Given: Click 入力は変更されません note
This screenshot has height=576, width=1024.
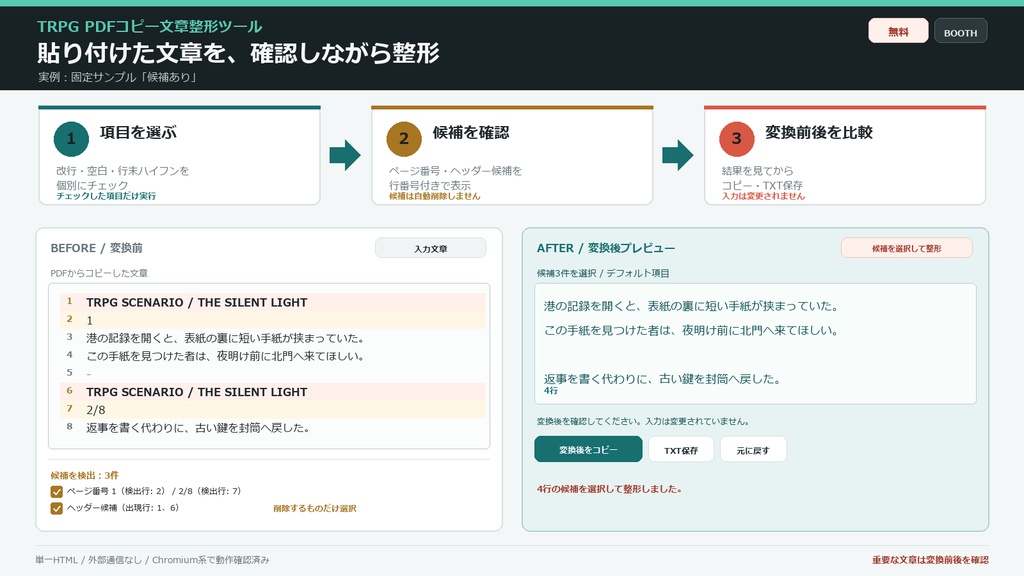Looking at the screenshot, I should 763,196.
